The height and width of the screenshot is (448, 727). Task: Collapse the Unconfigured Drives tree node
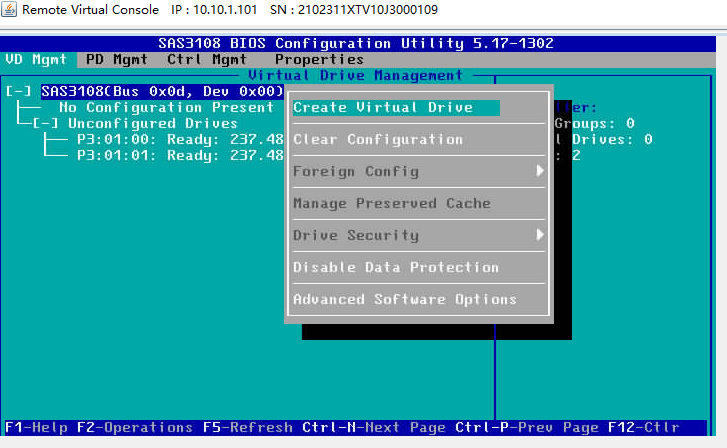coord(45,123)
